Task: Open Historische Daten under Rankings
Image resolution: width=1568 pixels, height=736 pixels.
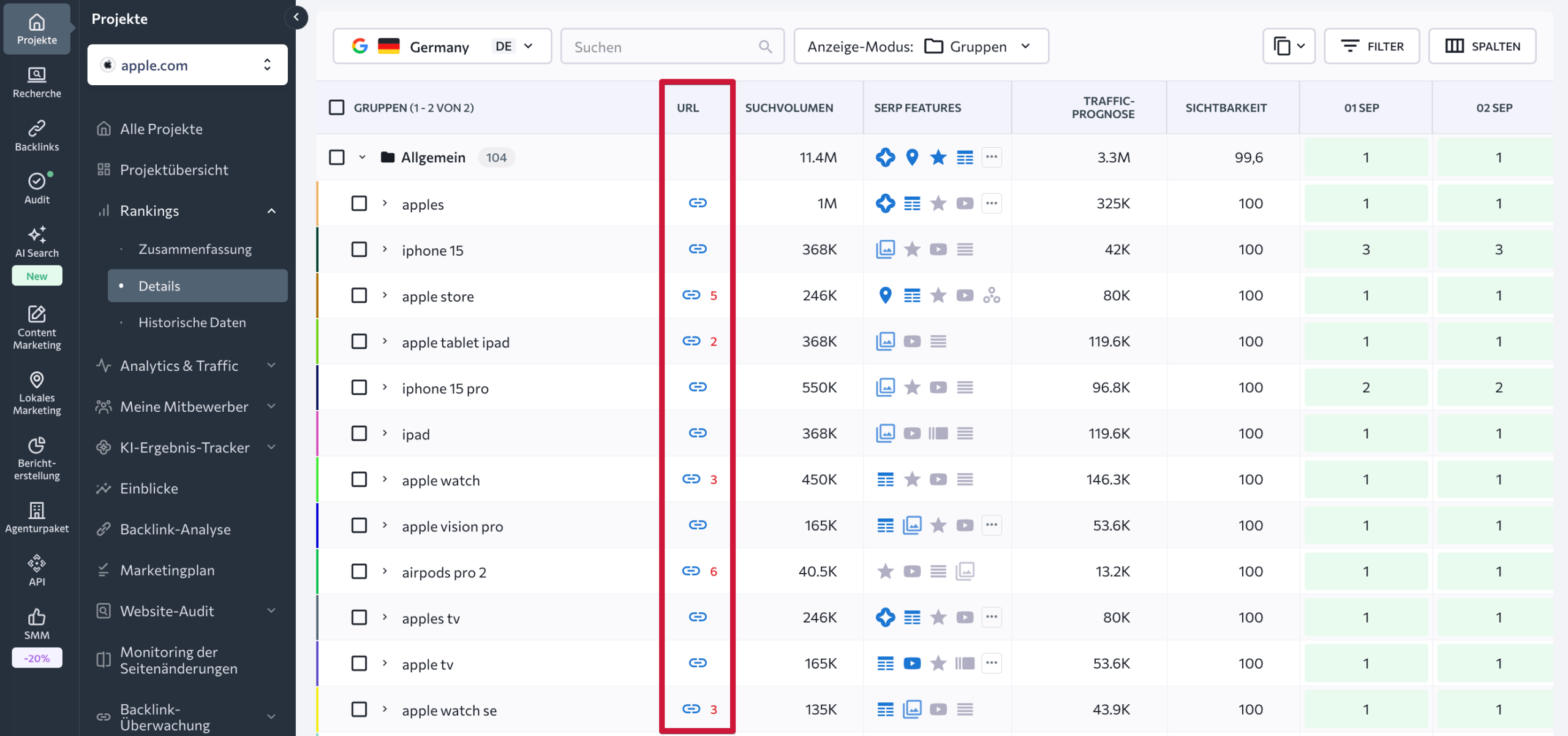Action: point(192,322)
